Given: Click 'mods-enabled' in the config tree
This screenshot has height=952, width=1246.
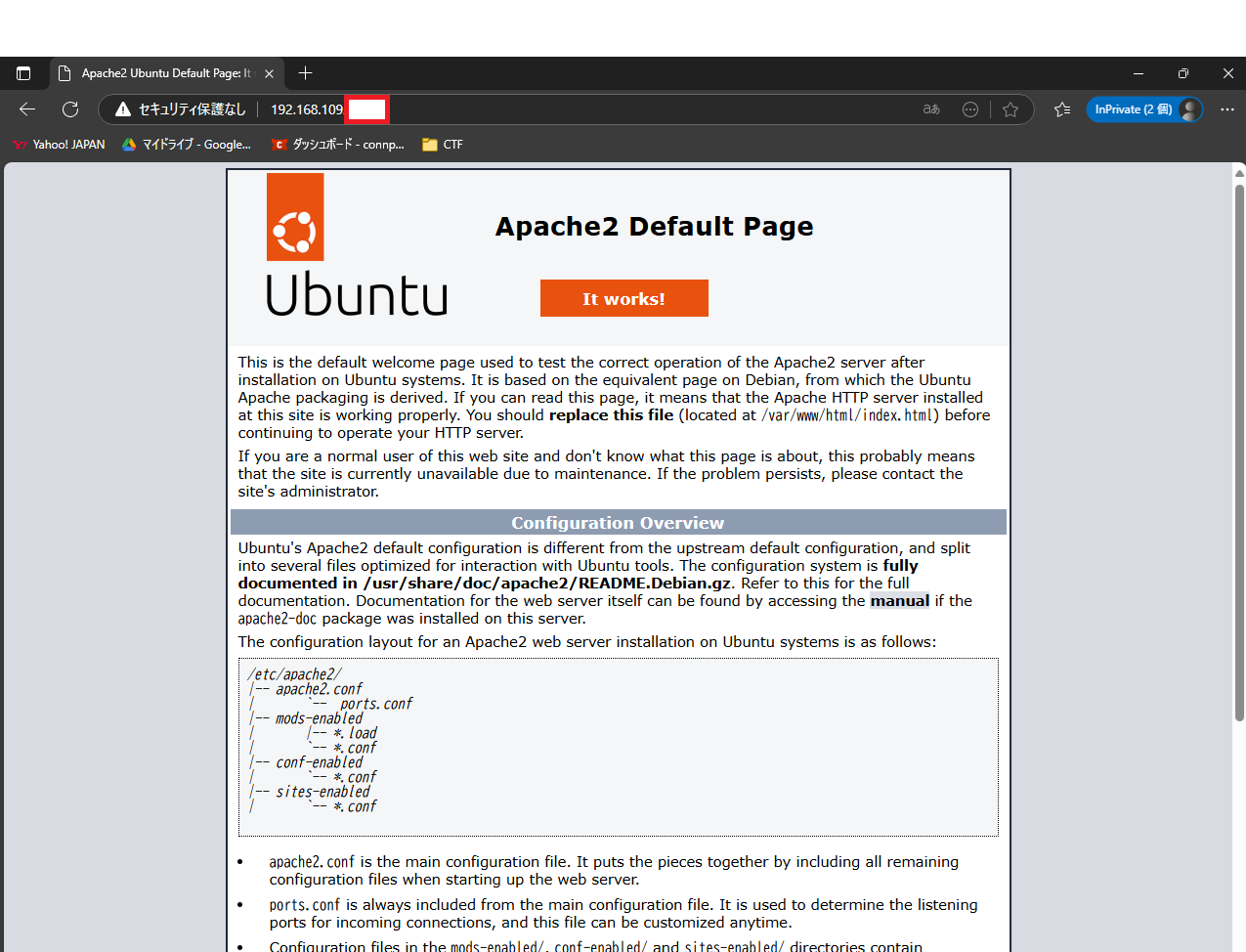Looking at the screenshot, I should click(x=319, y=718).
